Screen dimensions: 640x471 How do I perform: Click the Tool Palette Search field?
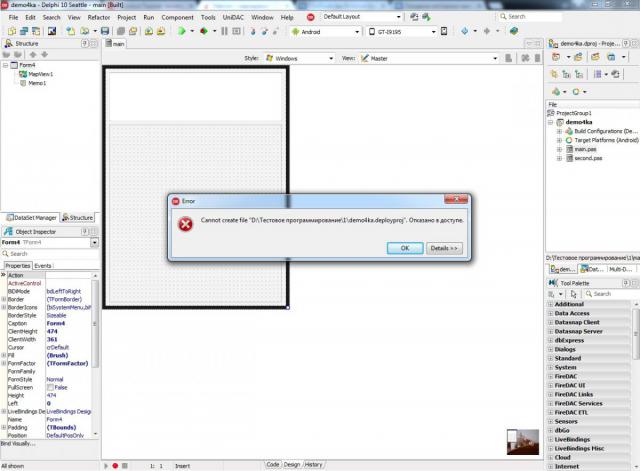[x=612, y=294]
